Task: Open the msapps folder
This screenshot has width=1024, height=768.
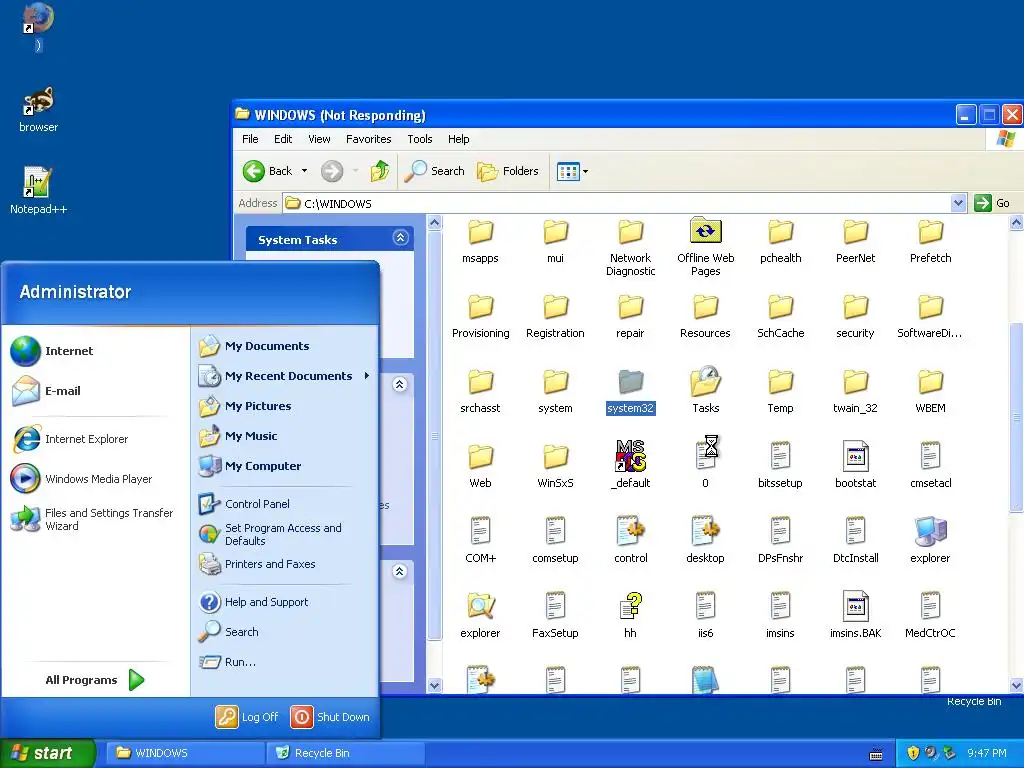Action: [x=480, y=242]
